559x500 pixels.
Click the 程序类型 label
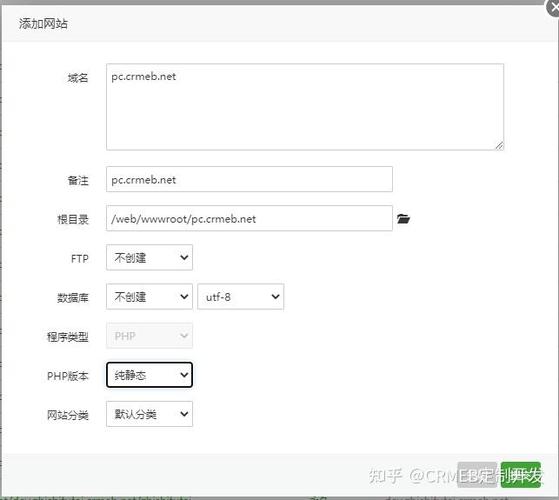coord(68,337)
